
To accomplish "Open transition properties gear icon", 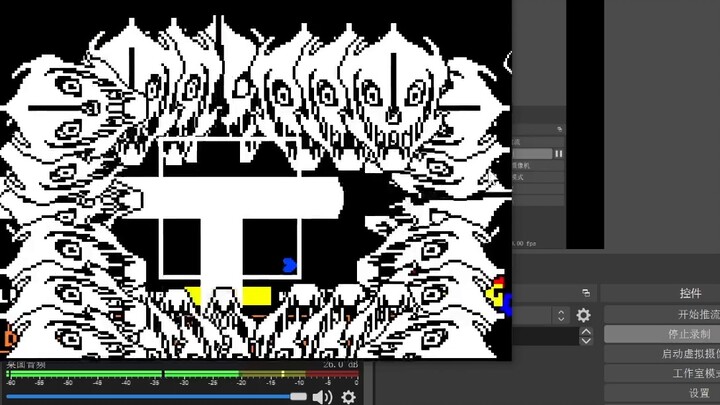I will click(x=583, y=315).
